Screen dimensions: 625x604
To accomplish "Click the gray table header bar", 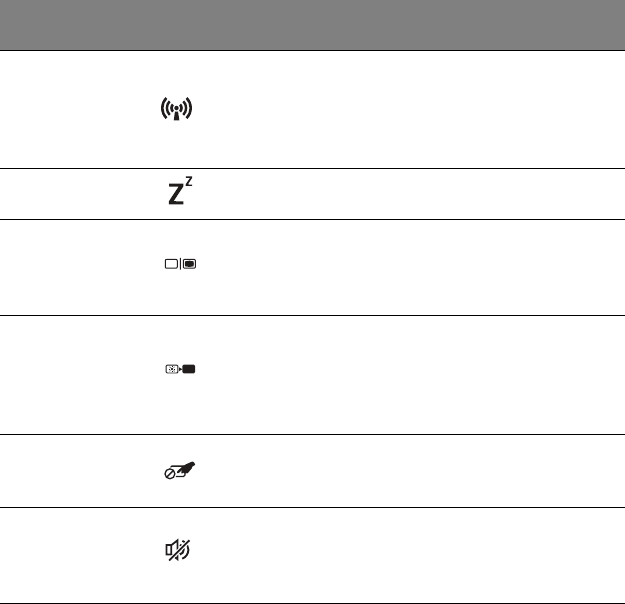I will [312, 26].
